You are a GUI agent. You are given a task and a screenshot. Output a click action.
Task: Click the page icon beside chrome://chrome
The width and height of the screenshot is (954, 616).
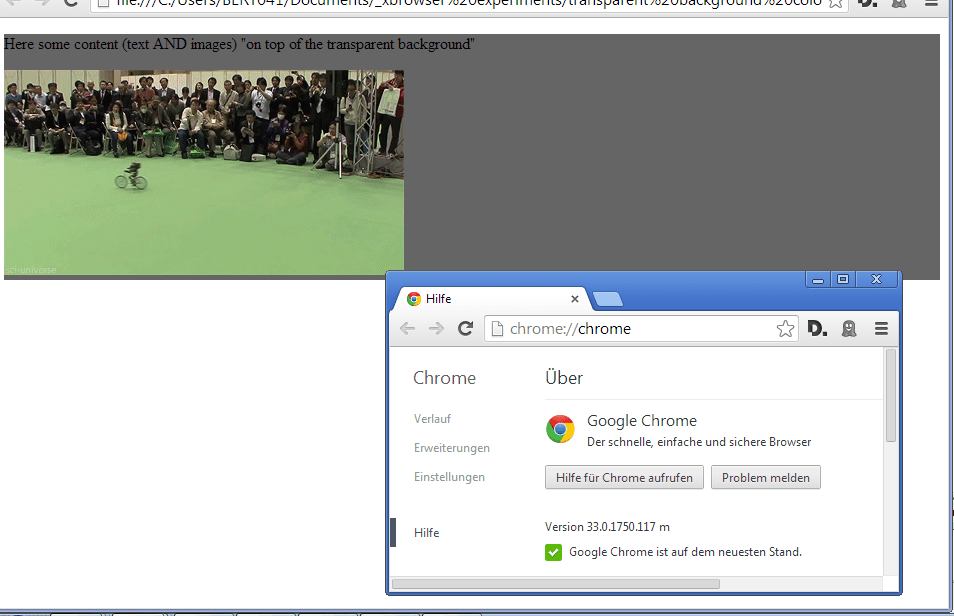[497, 329]
